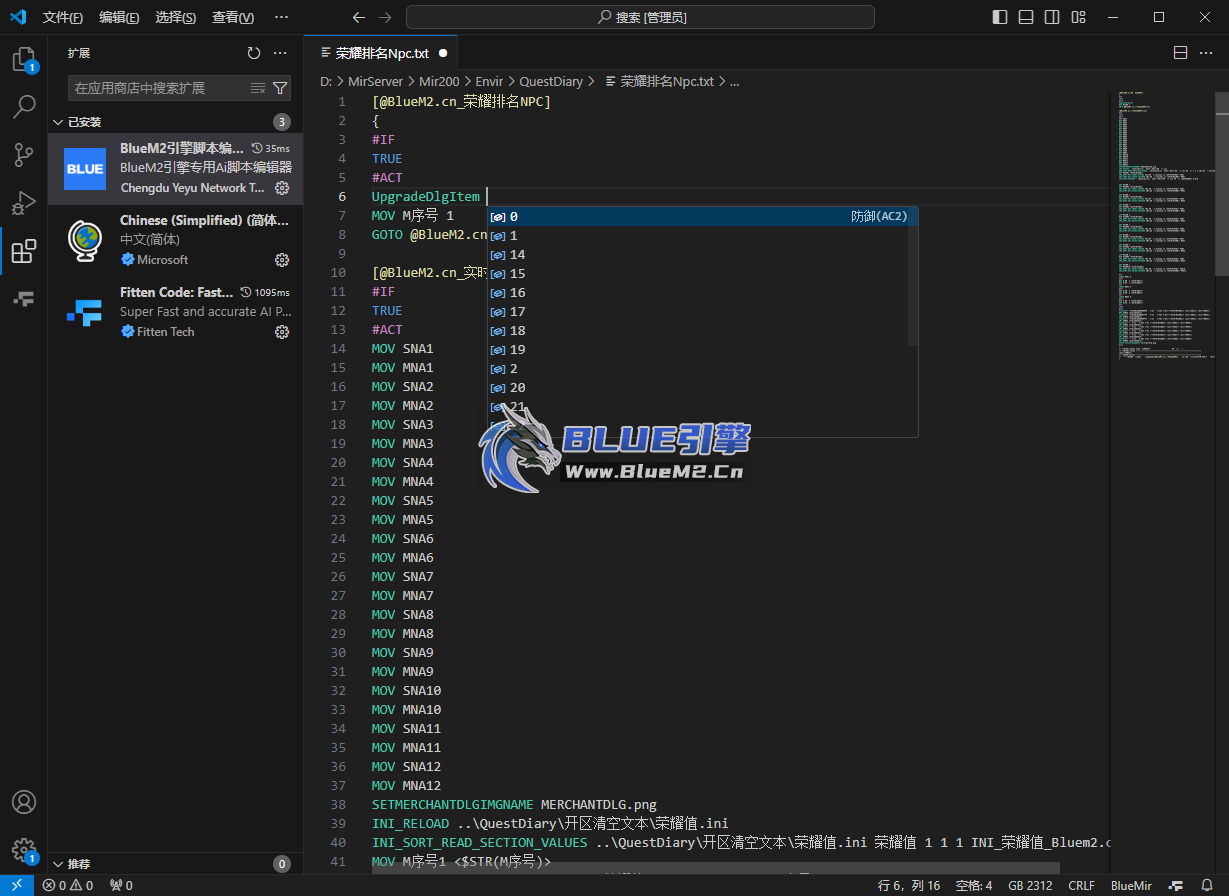Open the Fitten Code activity bar panel
The height and width of the screenshot is (896, 1229).
point(24,299)
